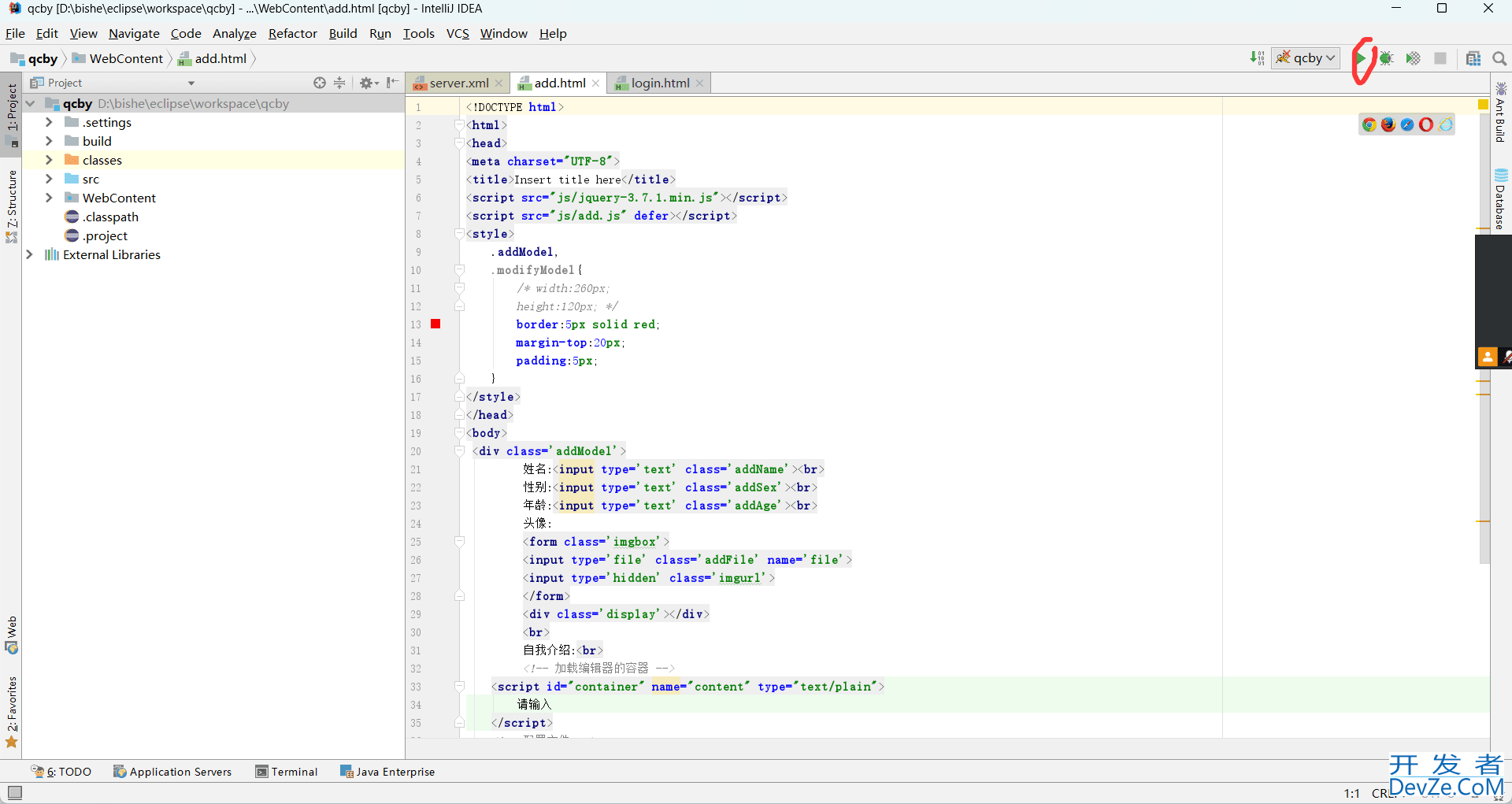Toggle the 2: Favorites tool window
Image resolution: width=1512 pixels, height=804 pixels.
(12, 712)
